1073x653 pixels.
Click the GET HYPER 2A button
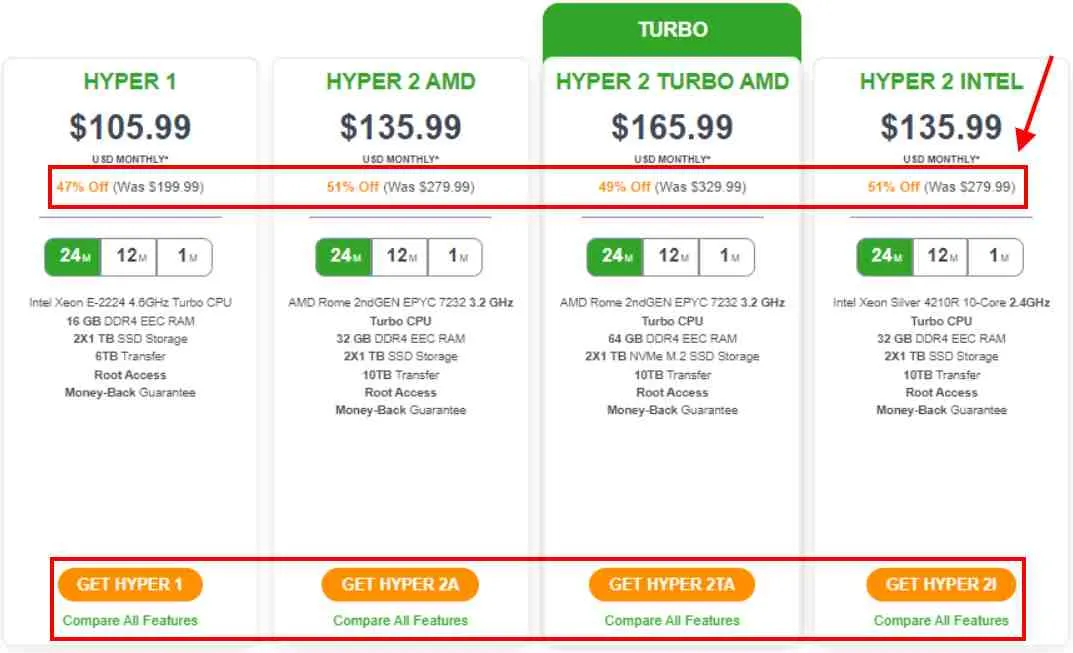coord(400,585)
